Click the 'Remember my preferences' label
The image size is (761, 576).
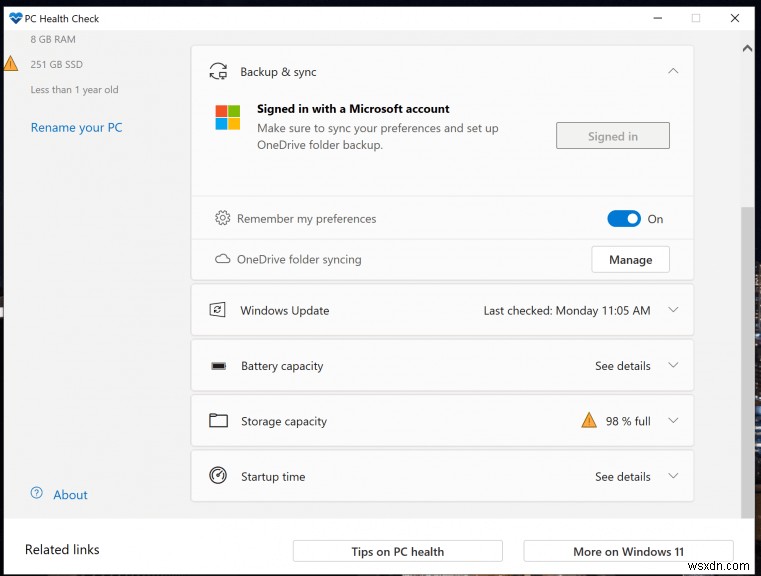point(306,219)
